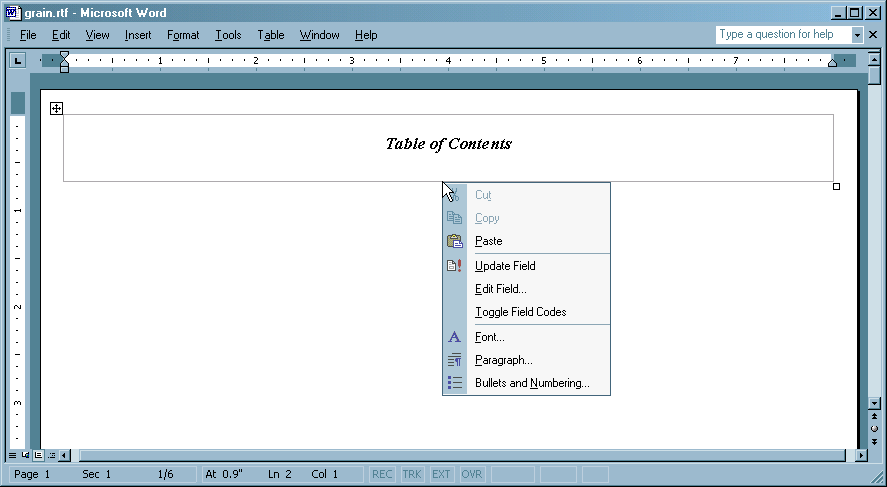The width and height of the screenshot is (887, 487).
Task: Click the Word document icon in title bar
Action: [x=14, y=12]
